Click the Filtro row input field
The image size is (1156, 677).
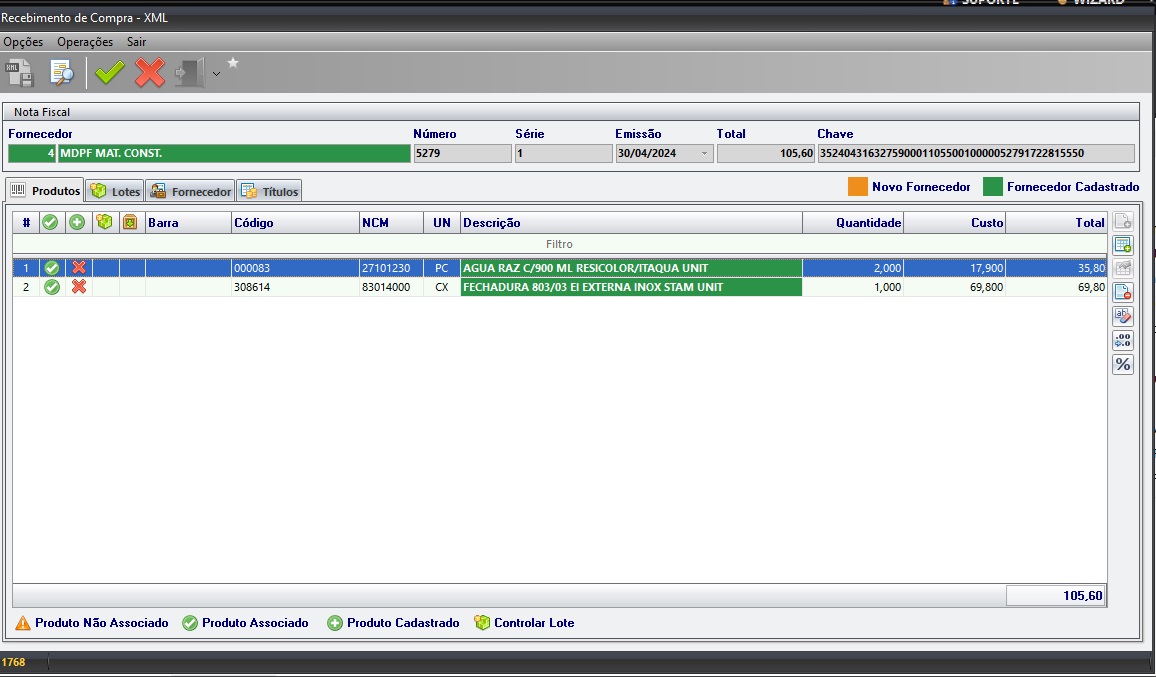coord(559,244)
